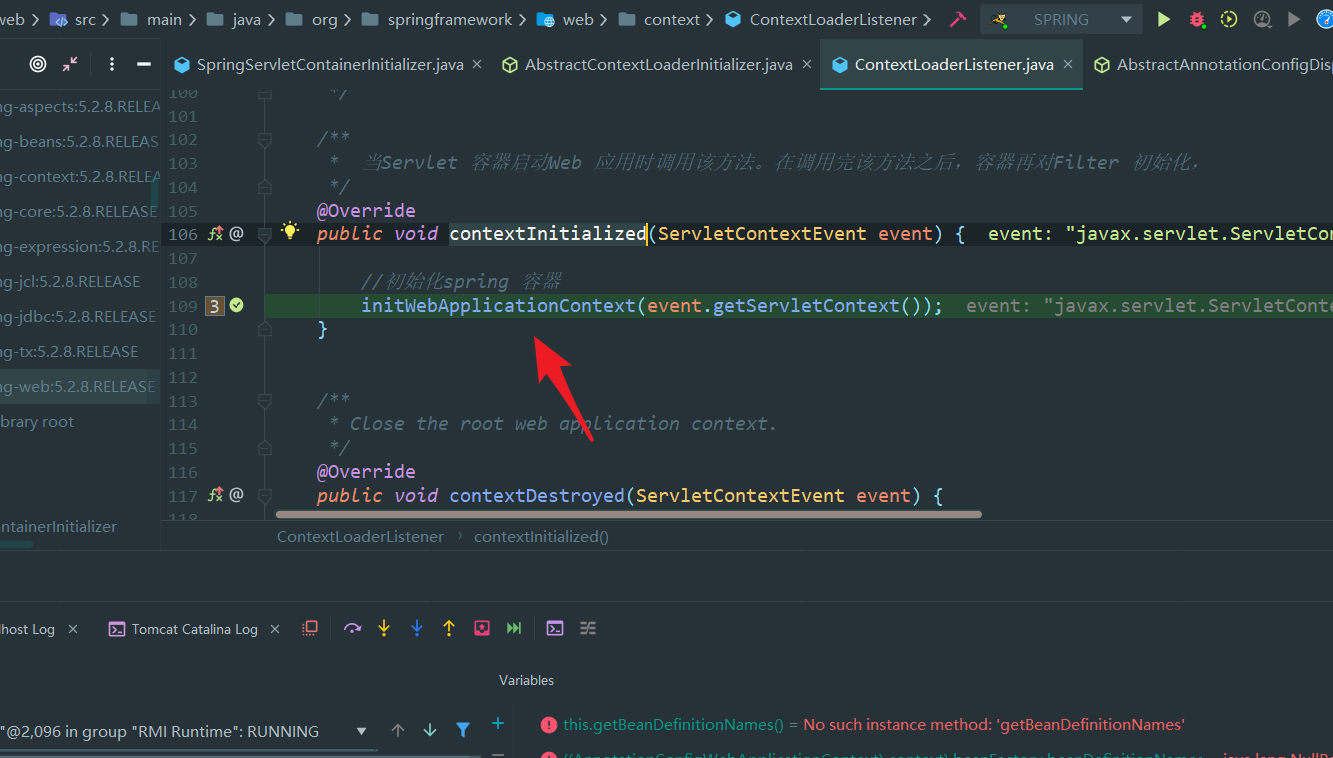Collapse the Javadoc fold at line 102
The image size is (1333, 758).
[265, 140]
